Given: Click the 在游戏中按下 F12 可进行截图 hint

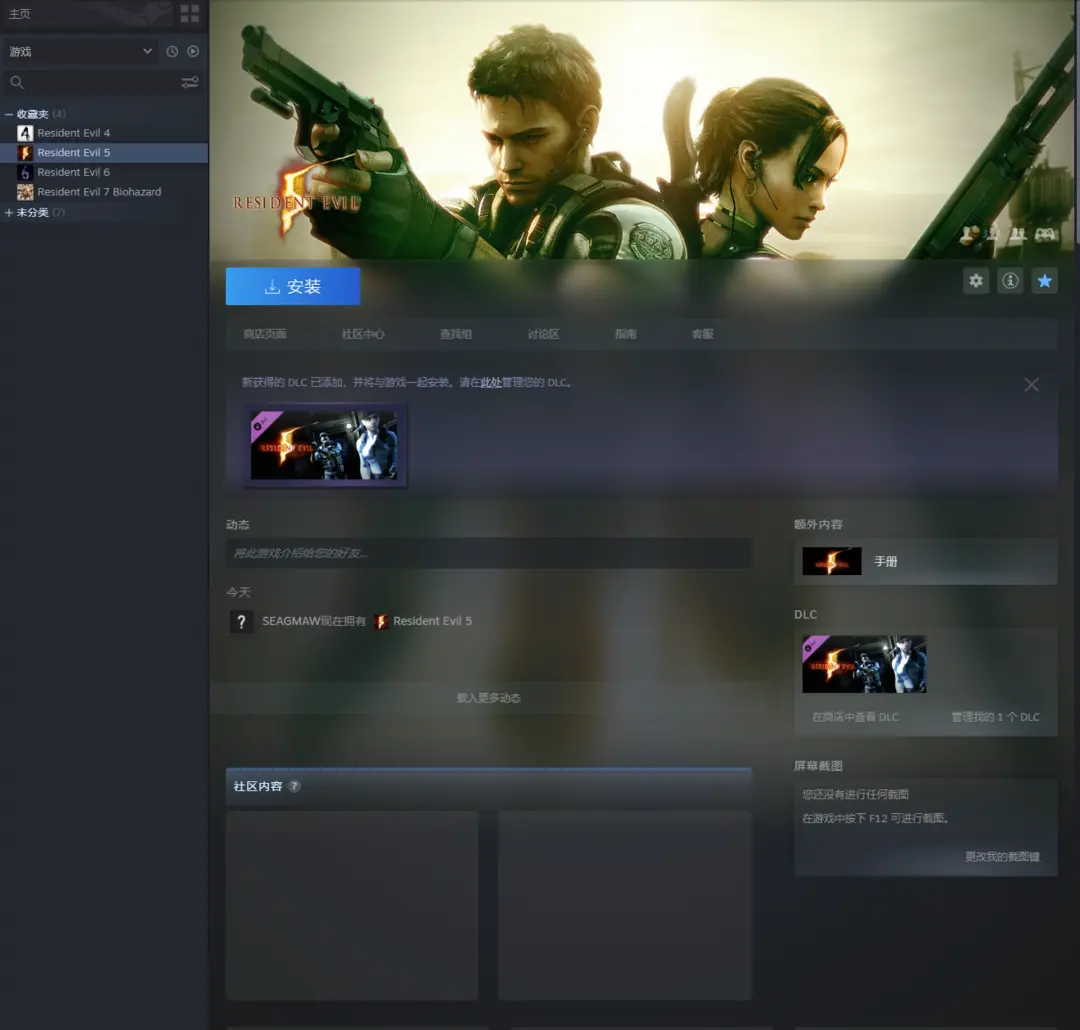Looking at the screenshot, I should pos(875,818).
